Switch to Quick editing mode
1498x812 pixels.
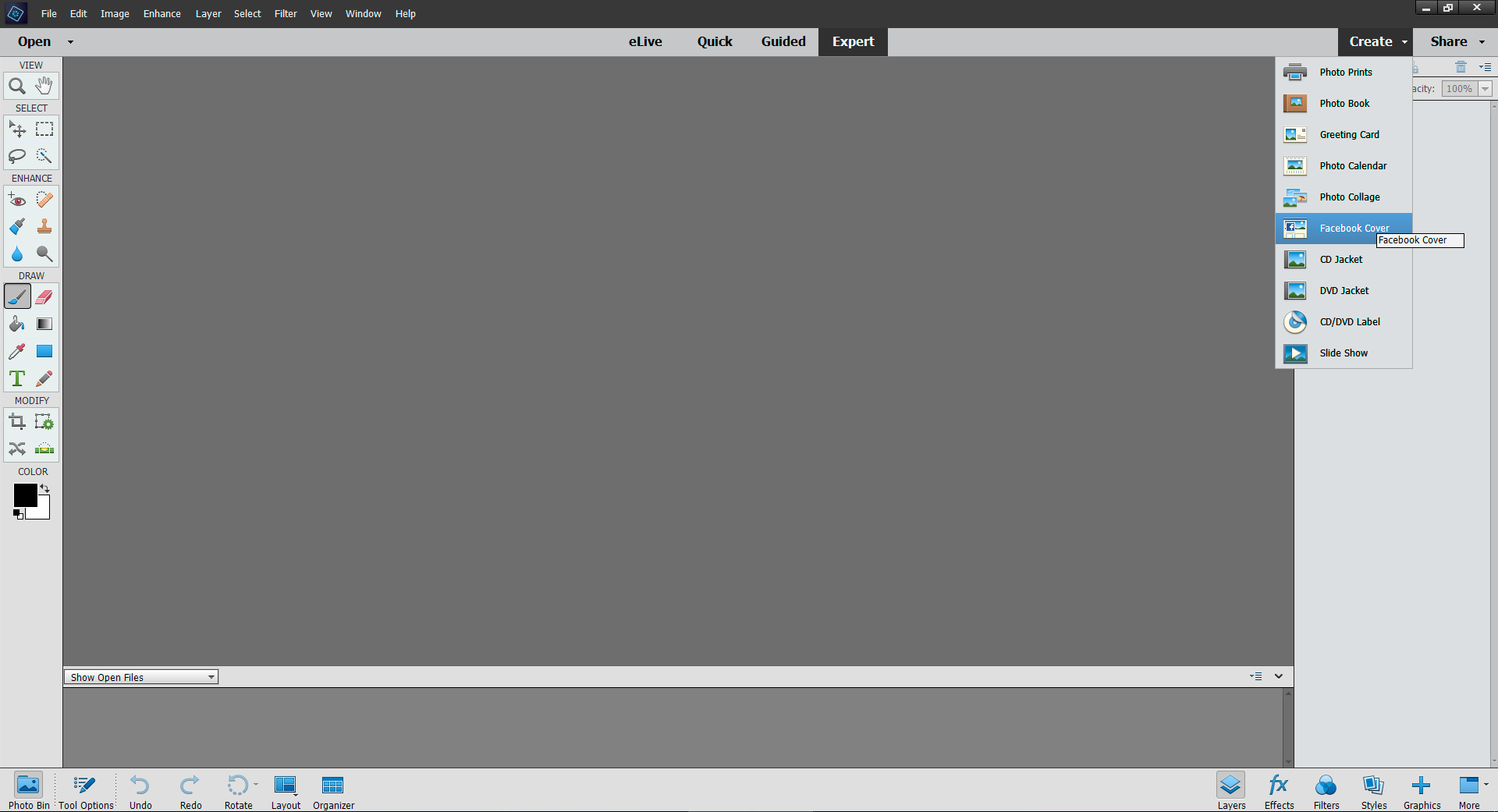[714, 41]
